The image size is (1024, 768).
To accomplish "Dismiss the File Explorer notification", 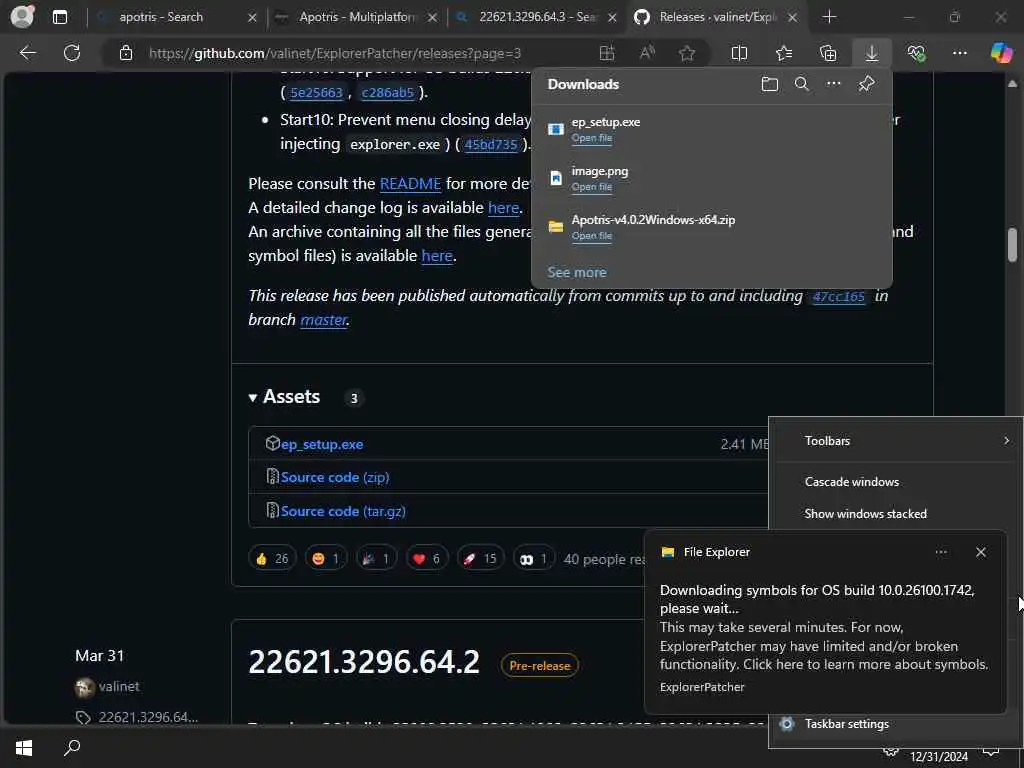I will click(980, 552).
